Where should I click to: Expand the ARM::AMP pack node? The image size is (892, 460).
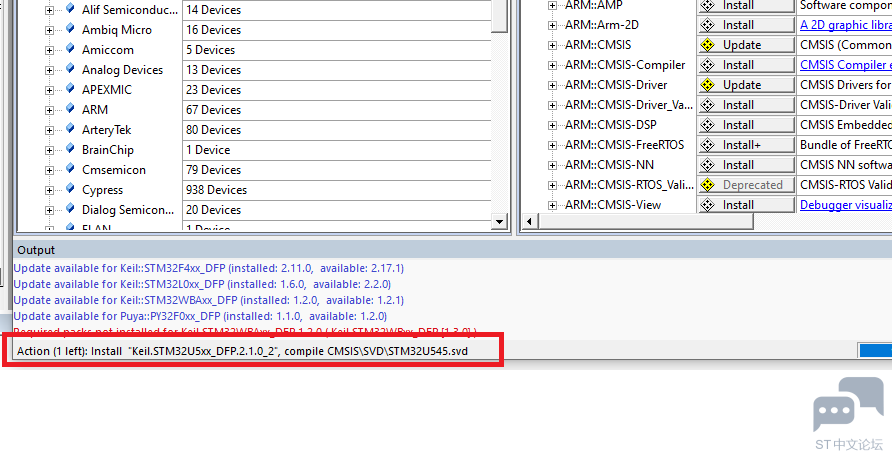(552, 6)
